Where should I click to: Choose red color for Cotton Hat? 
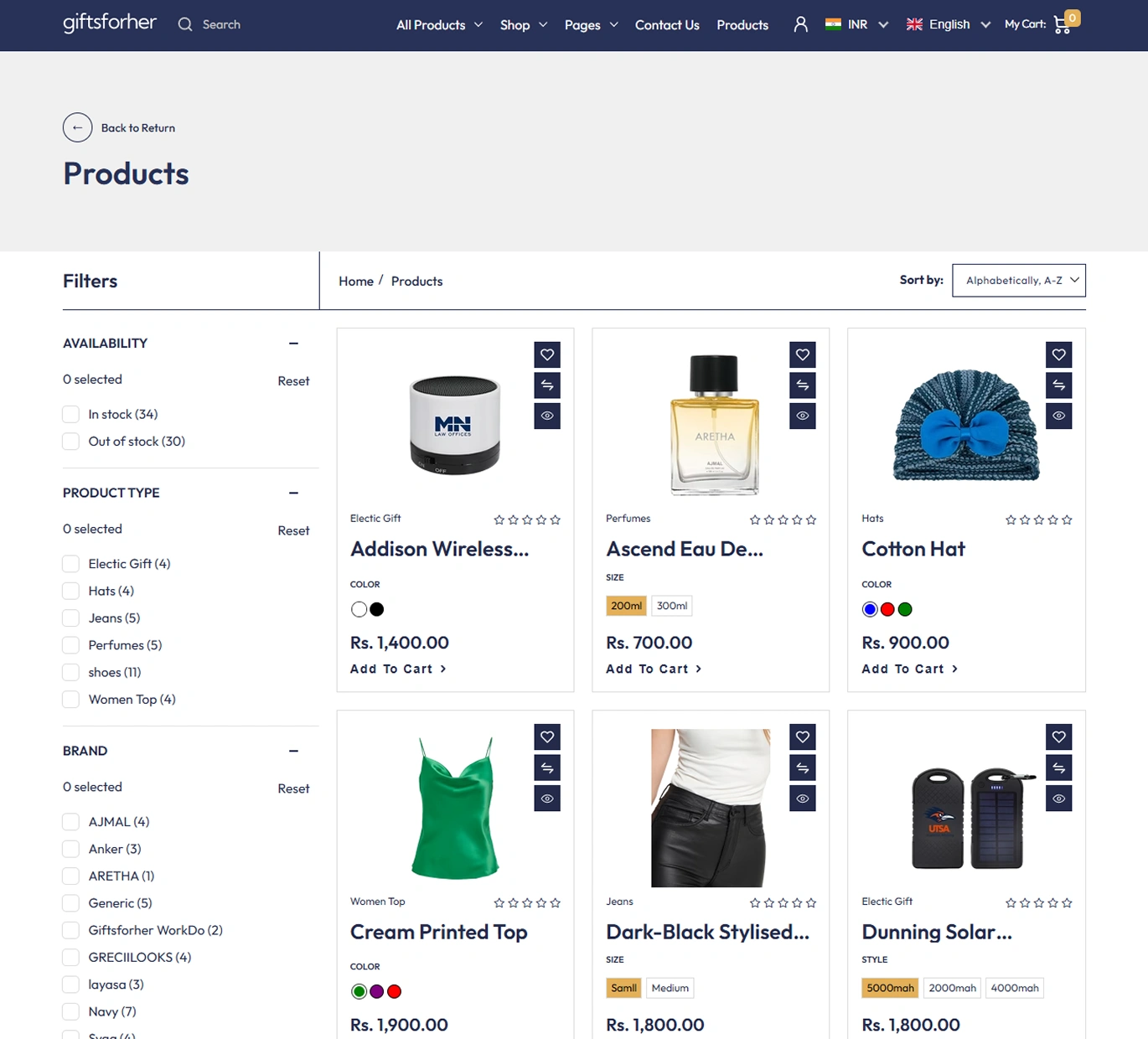click(x=887, y=609)
